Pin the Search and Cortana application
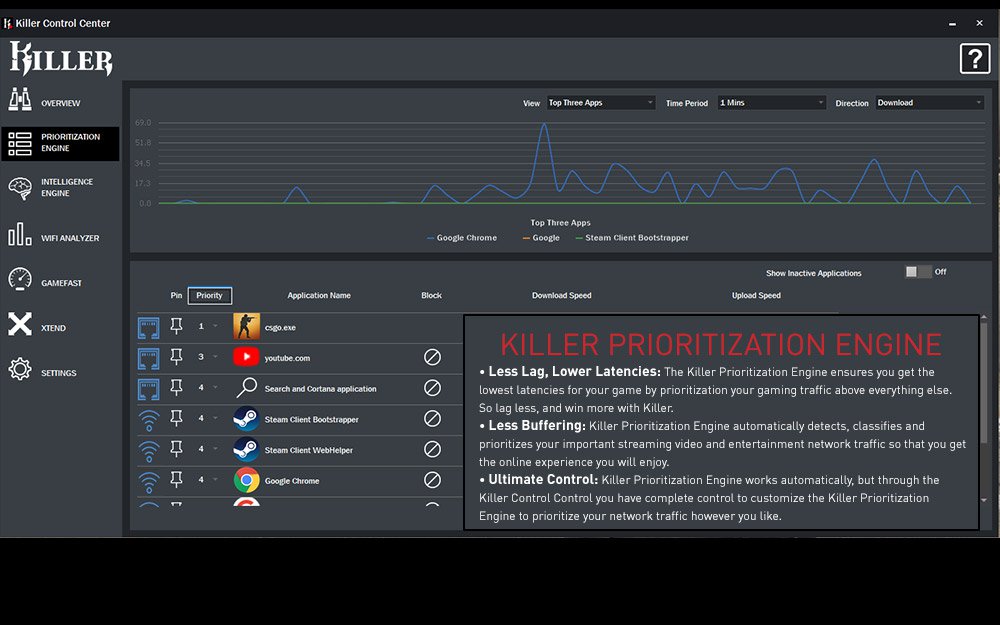 click(x=177, y=388)
